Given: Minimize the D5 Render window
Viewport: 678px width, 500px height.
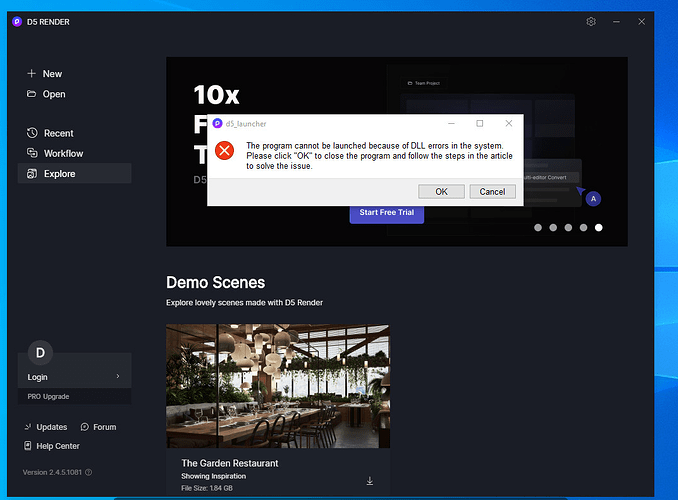Looking at the screenshot, I should pyautogui.click(x=616, y=22).
